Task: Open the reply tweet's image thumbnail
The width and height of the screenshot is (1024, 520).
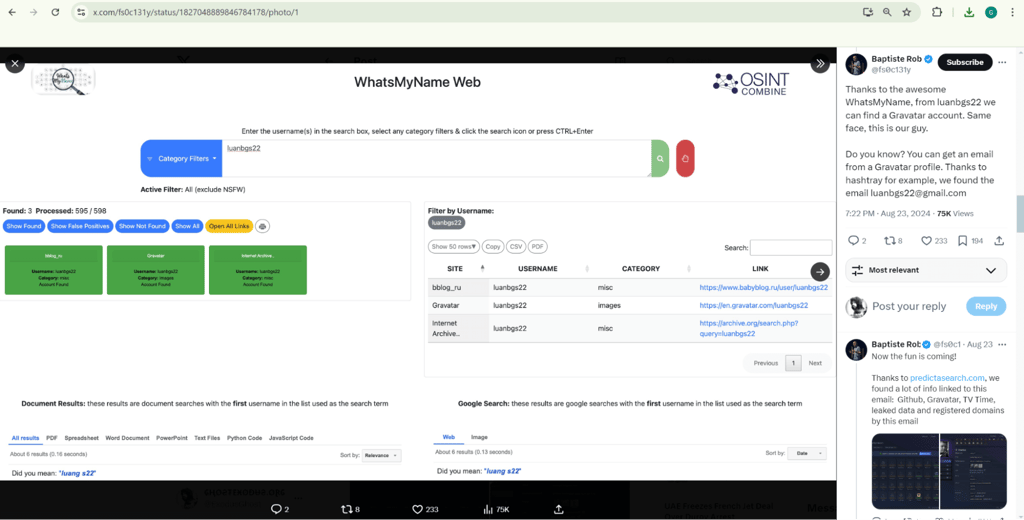Action: [939, 471]
